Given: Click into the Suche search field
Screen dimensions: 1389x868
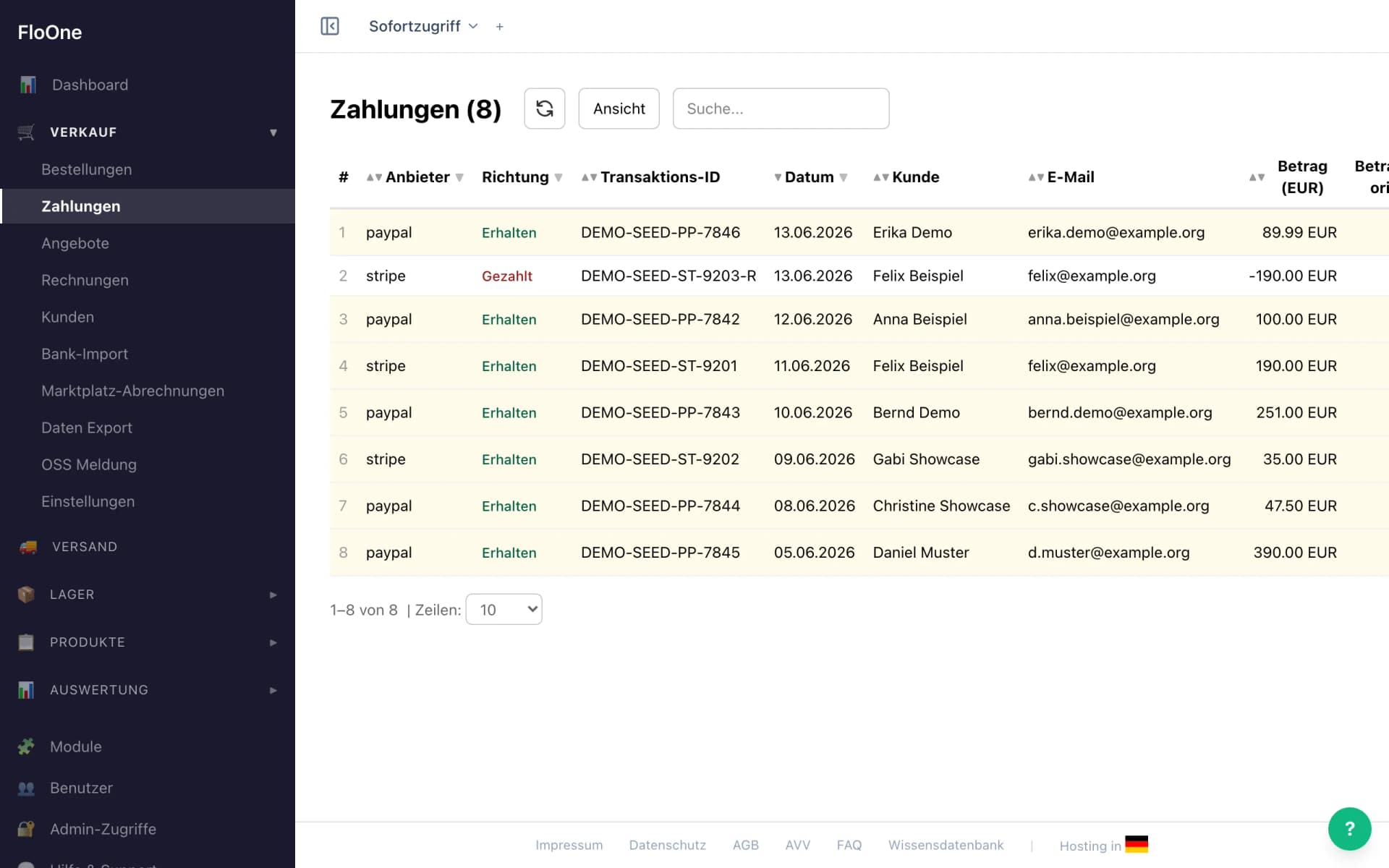Looking at the screenshot, I should 781,109.
